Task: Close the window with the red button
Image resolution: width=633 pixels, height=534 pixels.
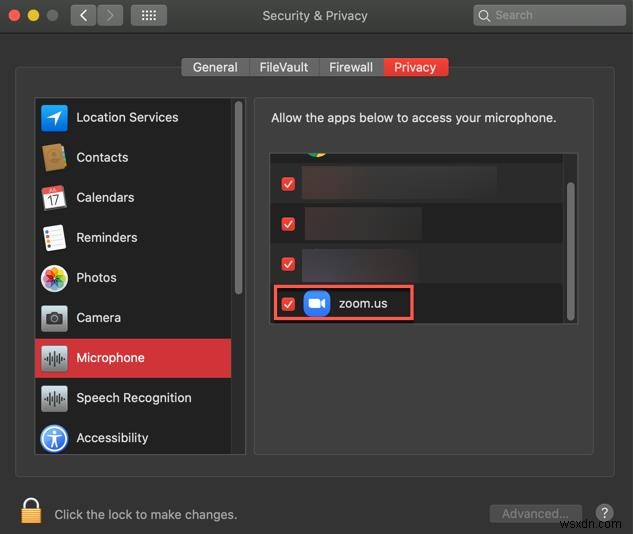Action: 15,16
